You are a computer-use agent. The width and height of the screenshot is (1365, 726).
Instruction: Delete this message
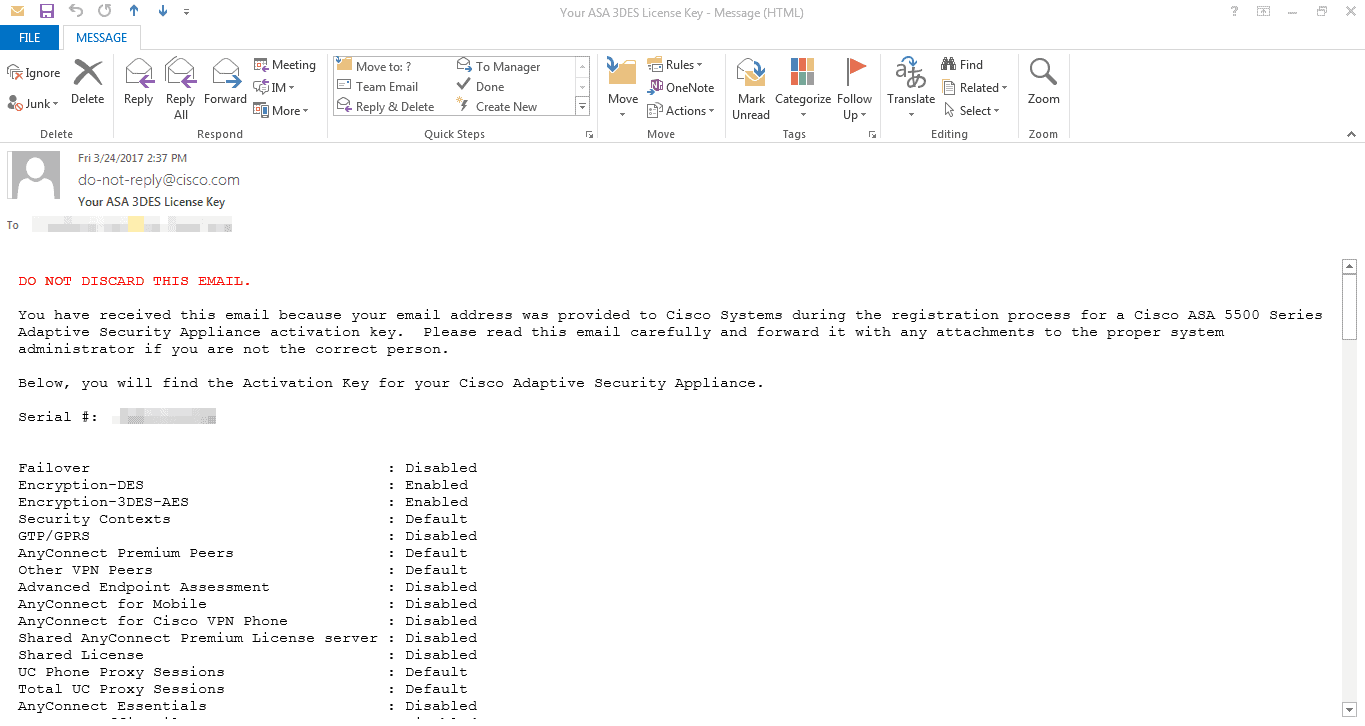coord(87,81)
